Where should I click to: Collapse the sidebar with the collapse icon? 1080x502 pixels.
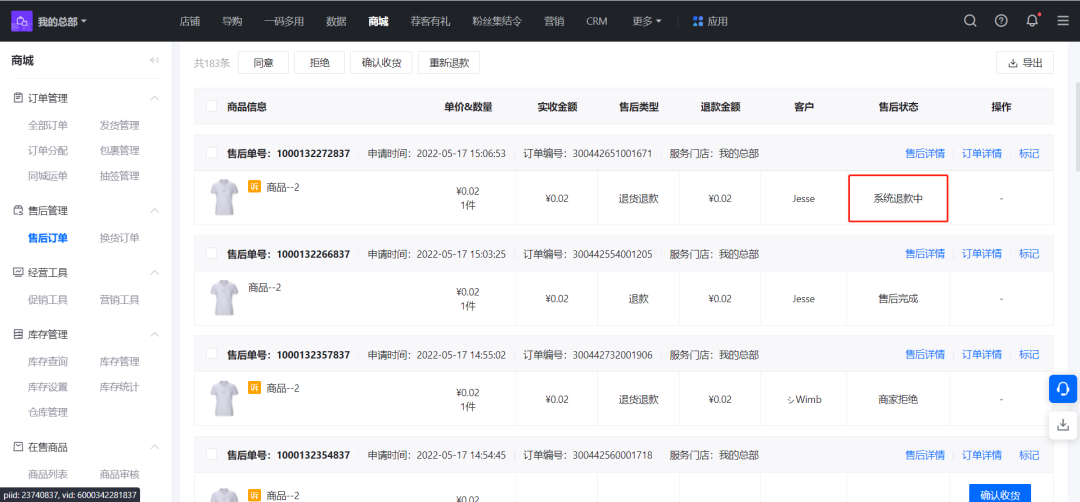click(x=154, y=61)
